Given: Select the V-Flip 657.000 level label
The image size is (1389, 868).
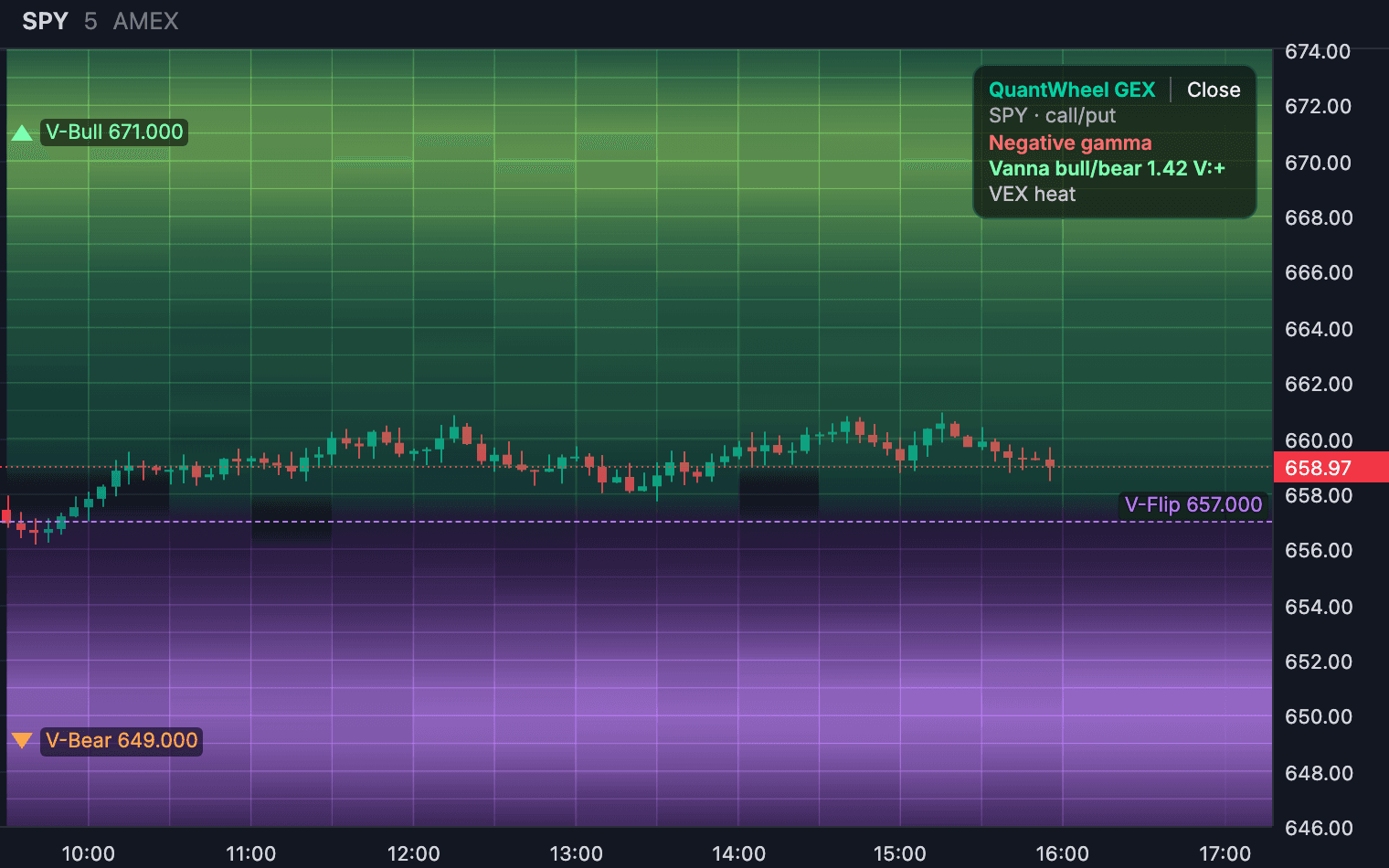Looking at the screenshot, I should click(x=1193, y=504).
